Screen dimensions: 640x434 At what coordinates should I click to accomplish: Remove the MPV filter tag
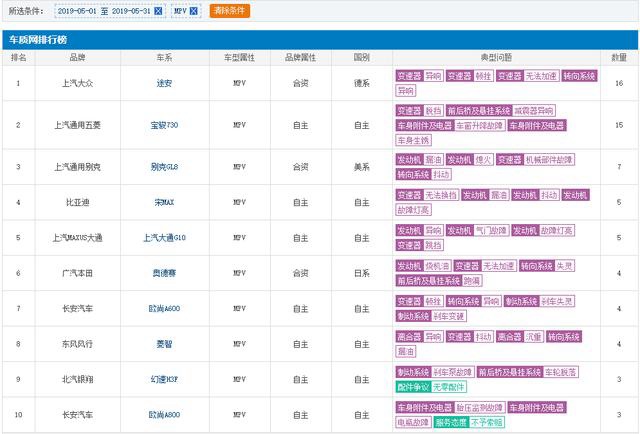194,11
